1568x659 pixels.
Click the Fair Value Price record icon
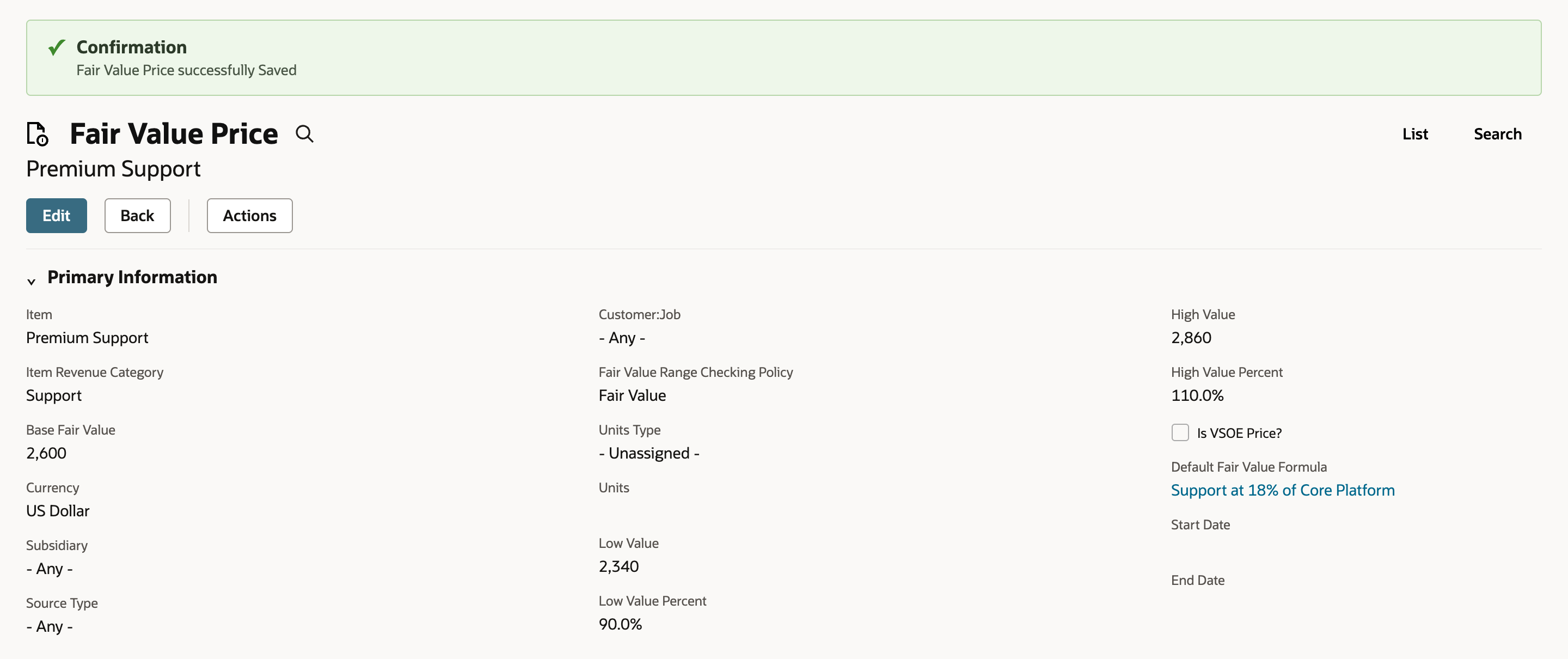[37, 134]
